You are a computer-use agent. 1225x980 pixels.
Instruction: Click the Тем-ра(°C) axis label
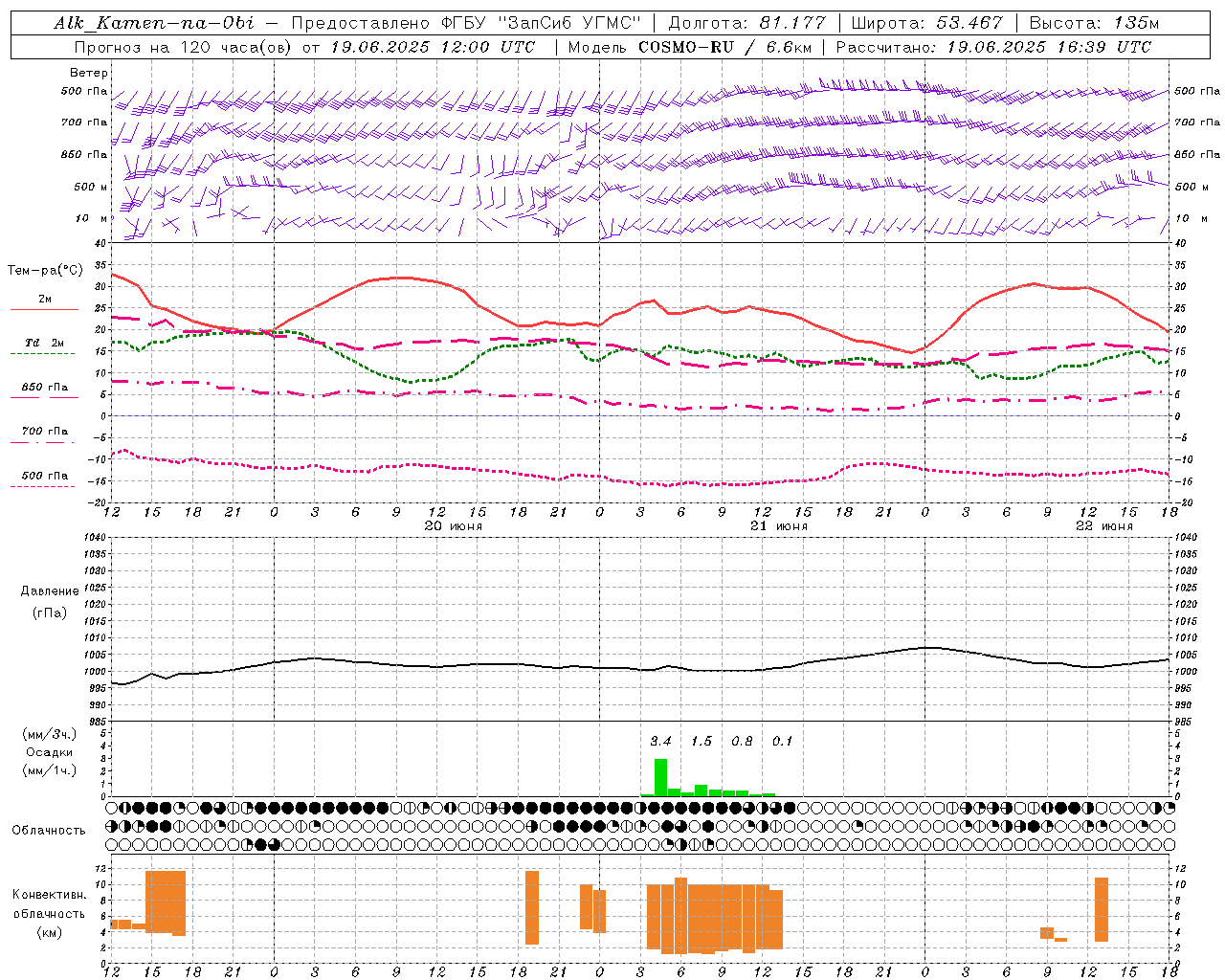pos(45,271)
